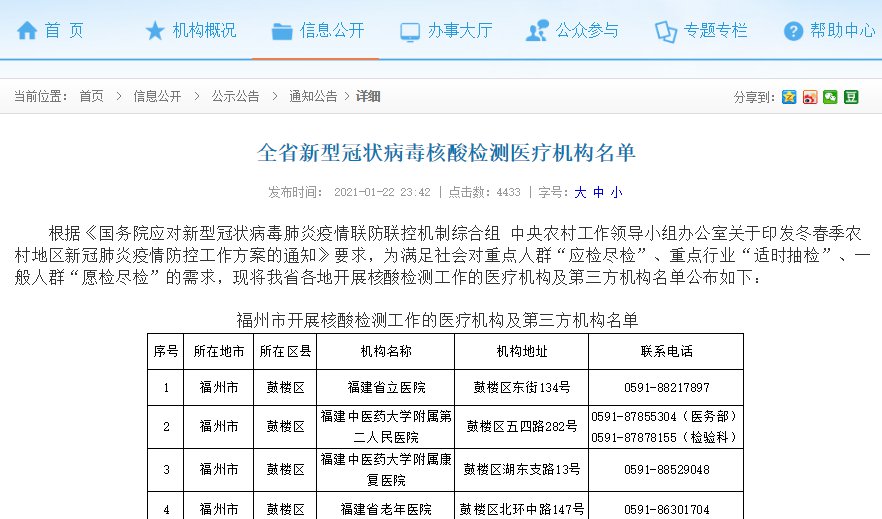Click the documents icon beside 专题专栏
Viewport: 882px width, 519px height.
point(666,31)
